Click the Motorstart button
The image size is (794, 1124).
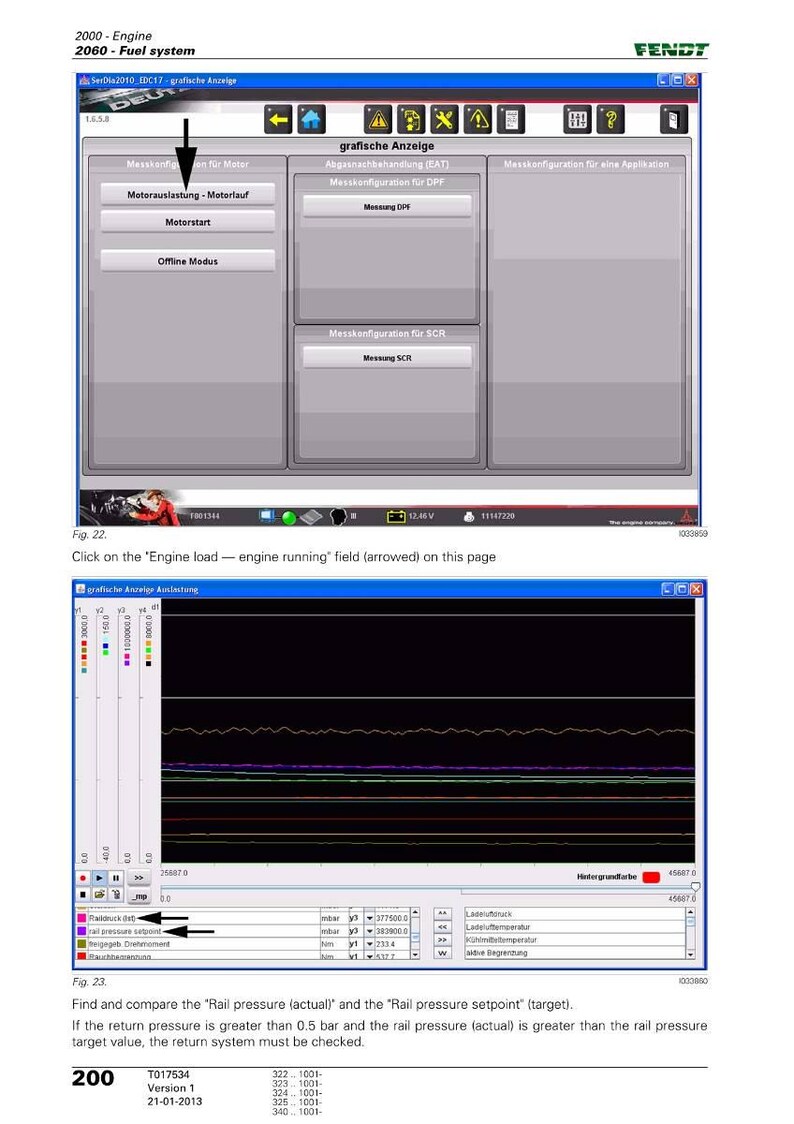point(188,222)
